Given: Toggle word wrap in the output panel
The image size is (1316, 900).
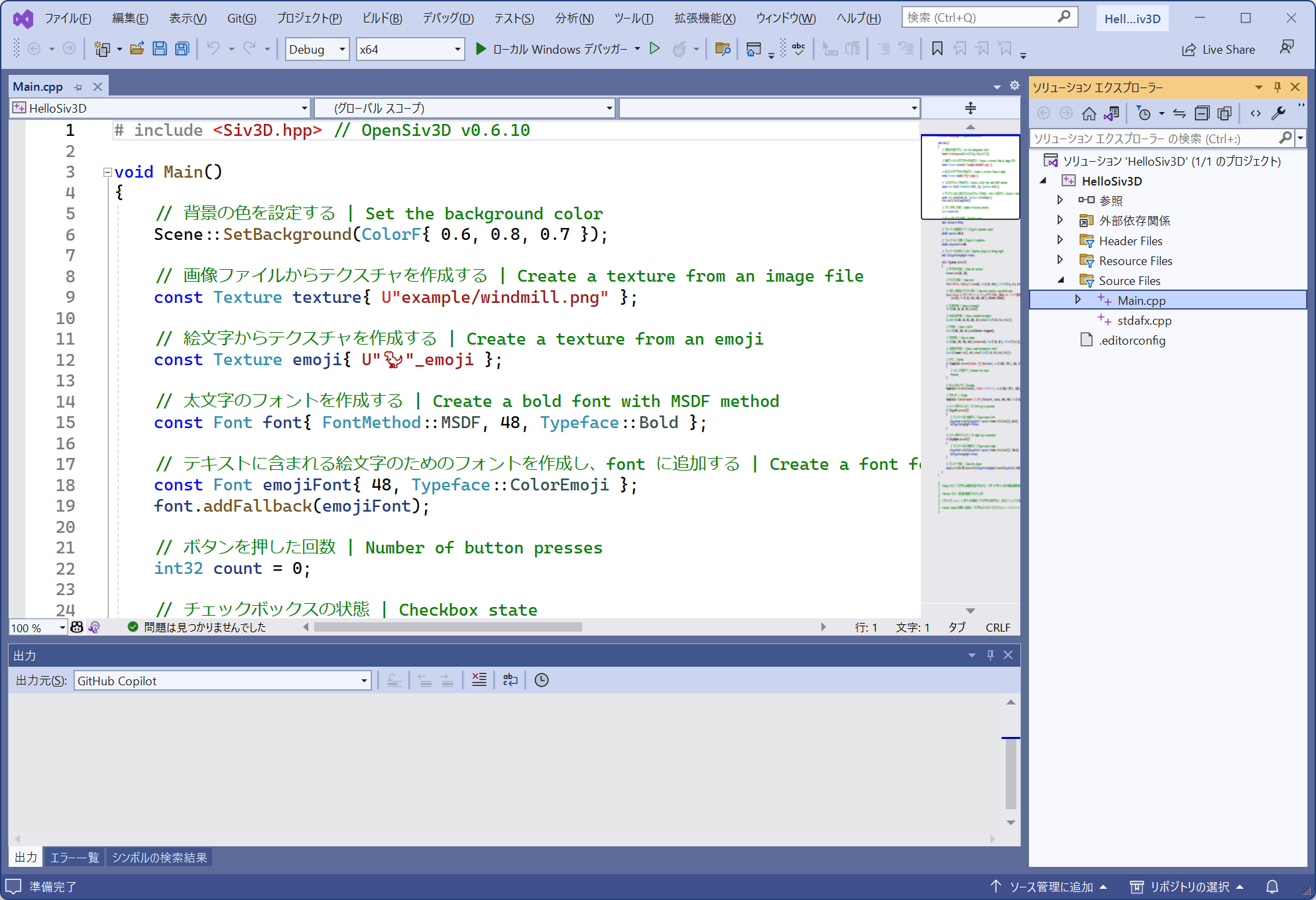Looking at the screenshot, I should (510, 680).
